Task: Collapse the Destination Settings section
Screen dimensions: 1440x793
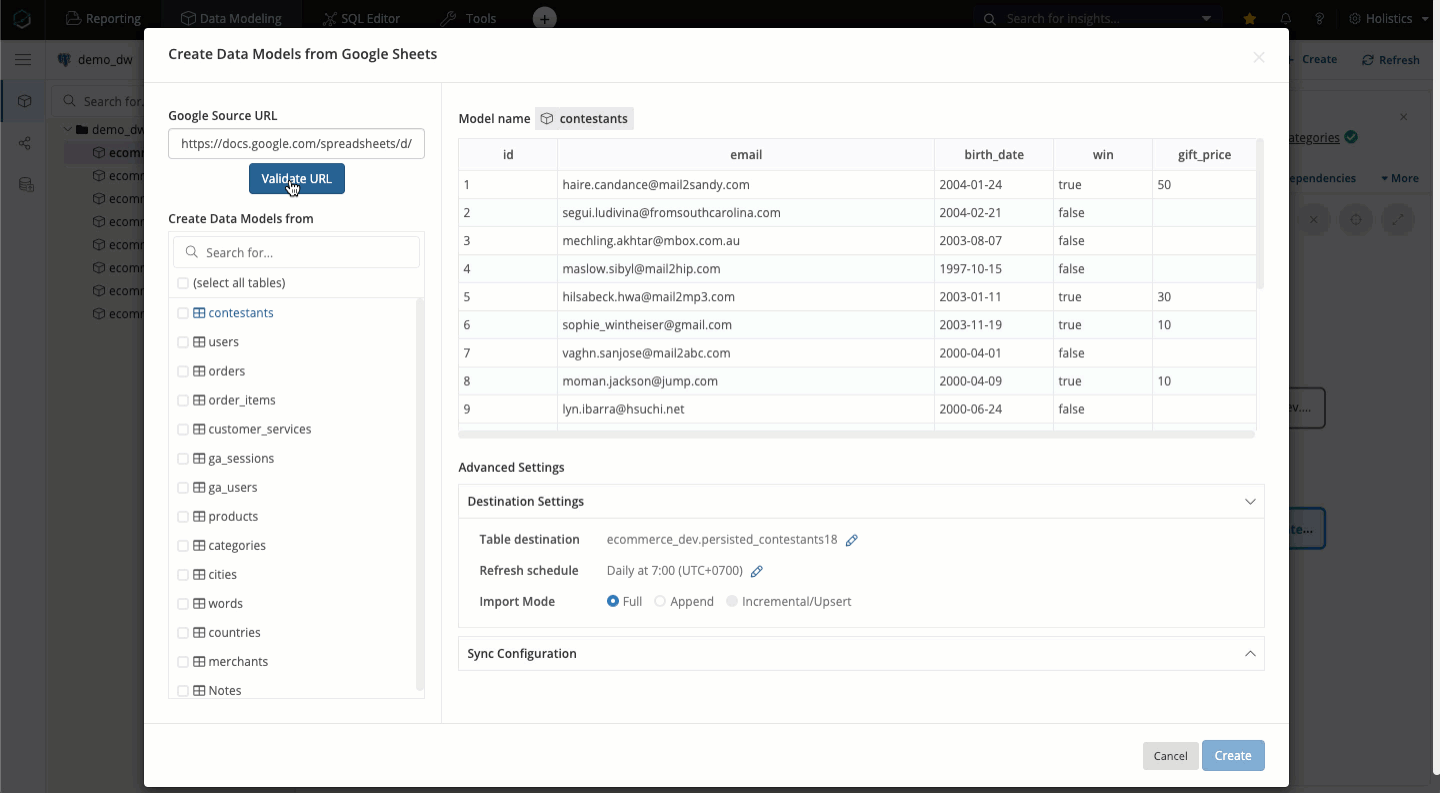Action: [1250, 502]
